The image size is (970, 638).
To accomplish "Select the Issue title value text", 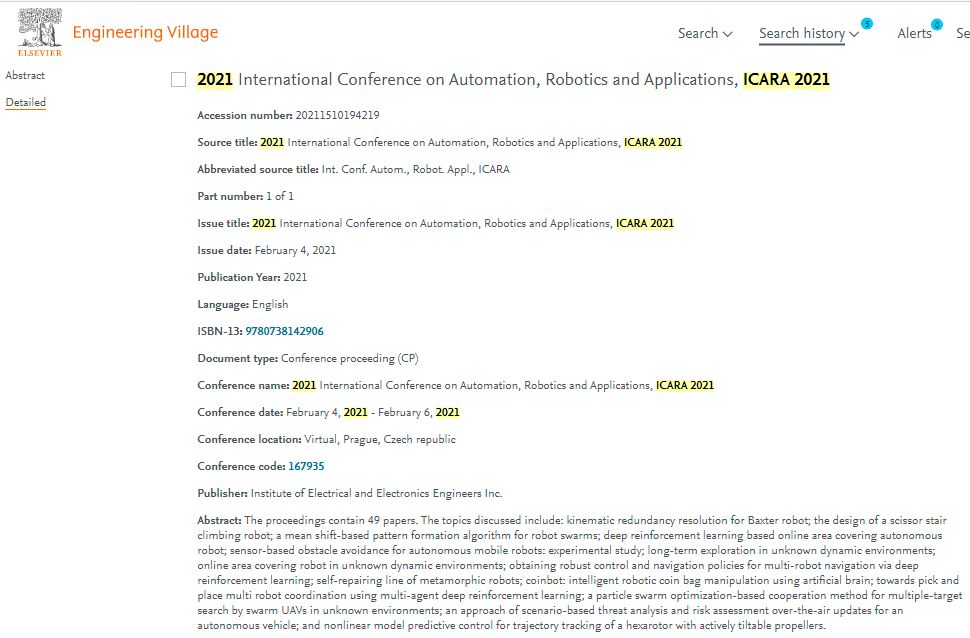I will [463, 223].
